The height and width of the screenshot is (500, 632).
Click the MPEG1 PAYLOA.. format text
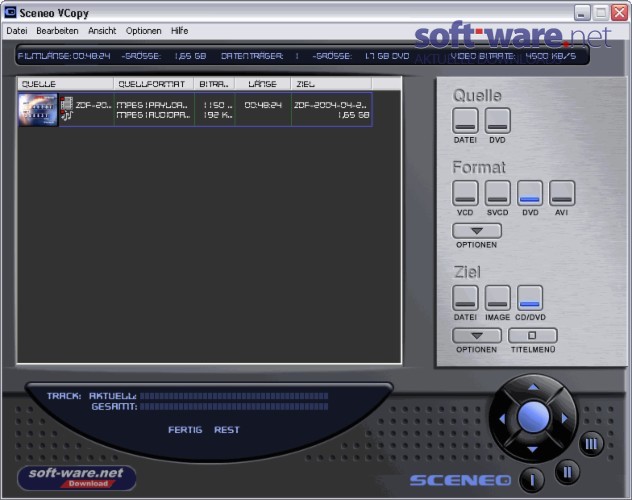click(x=152, y=105)
